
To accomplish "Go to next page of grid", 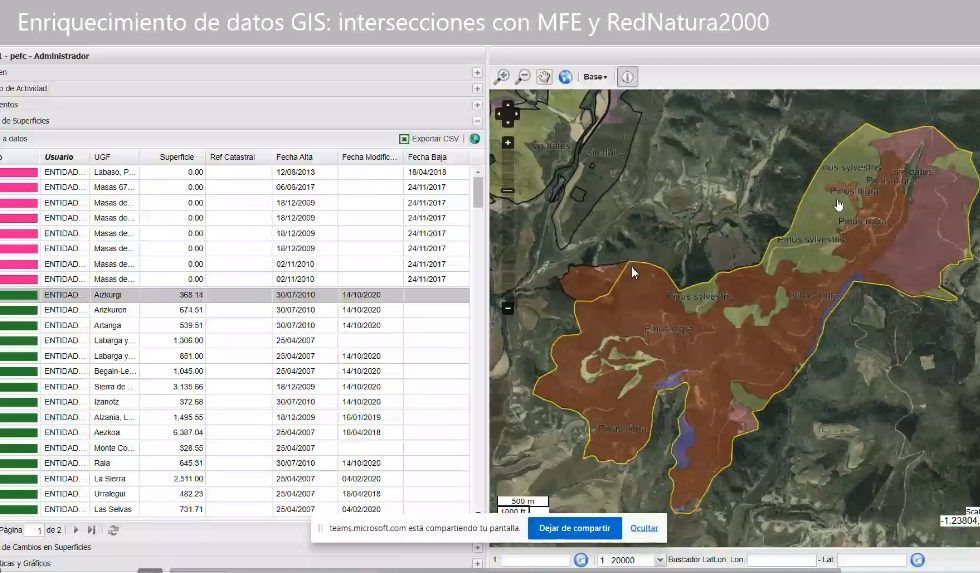I will click(76, 530).
